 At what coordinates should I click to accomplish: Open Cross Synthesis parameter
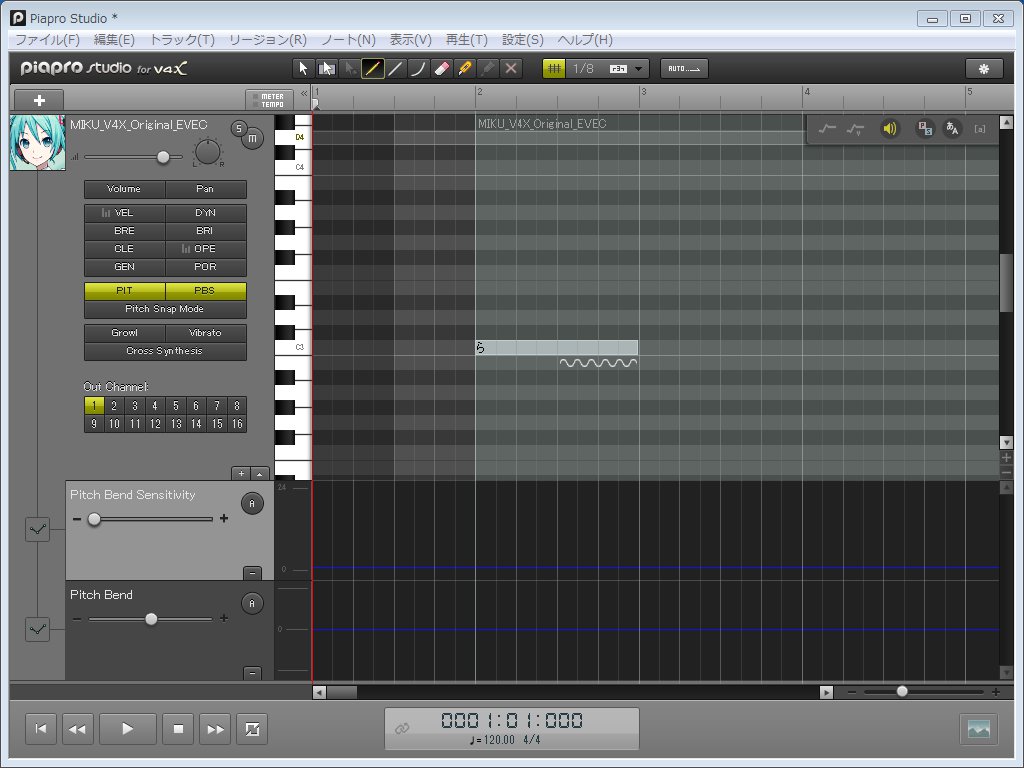point(165,351)
